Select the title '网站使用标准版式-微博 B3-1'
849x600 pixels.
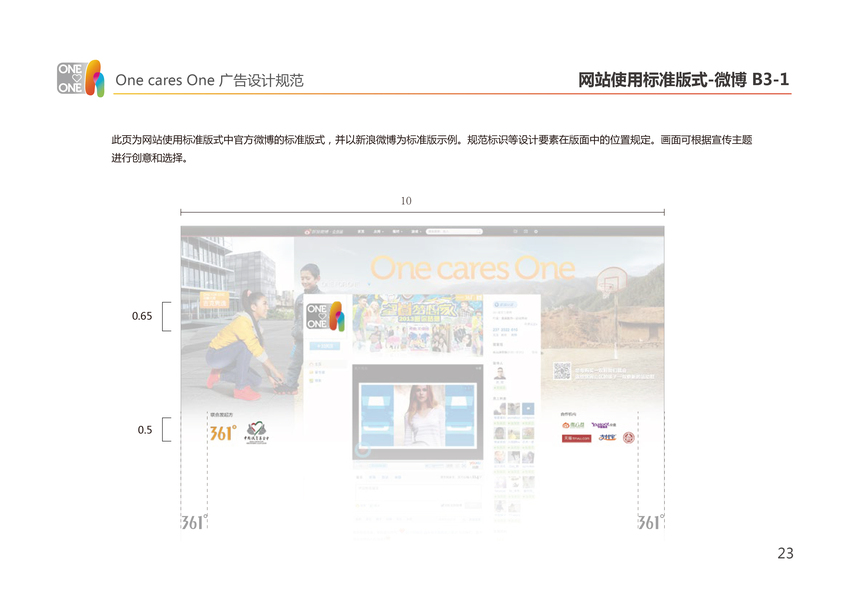683,80
